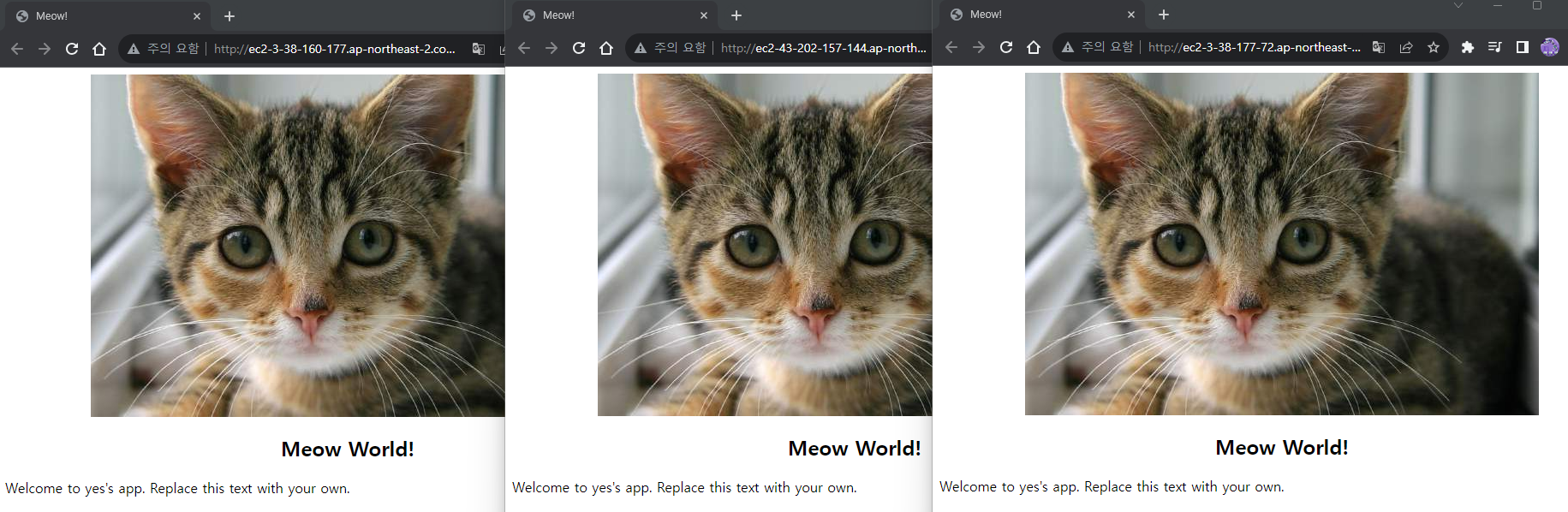The width and height of the screenshot is (1568, 512).
Task: Click the Meow World! heading in the middle window
Action: [855, 449]
